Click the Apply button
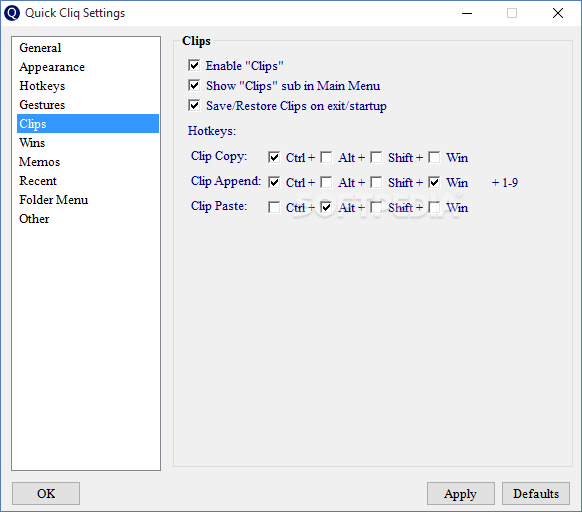 [x=461, y=493]
